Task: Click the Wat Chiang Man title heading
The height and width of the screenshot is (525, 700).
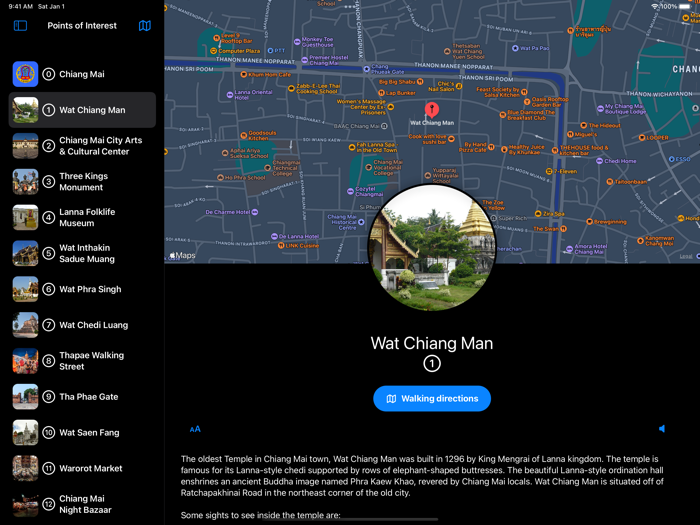Action: click(432, 343)
